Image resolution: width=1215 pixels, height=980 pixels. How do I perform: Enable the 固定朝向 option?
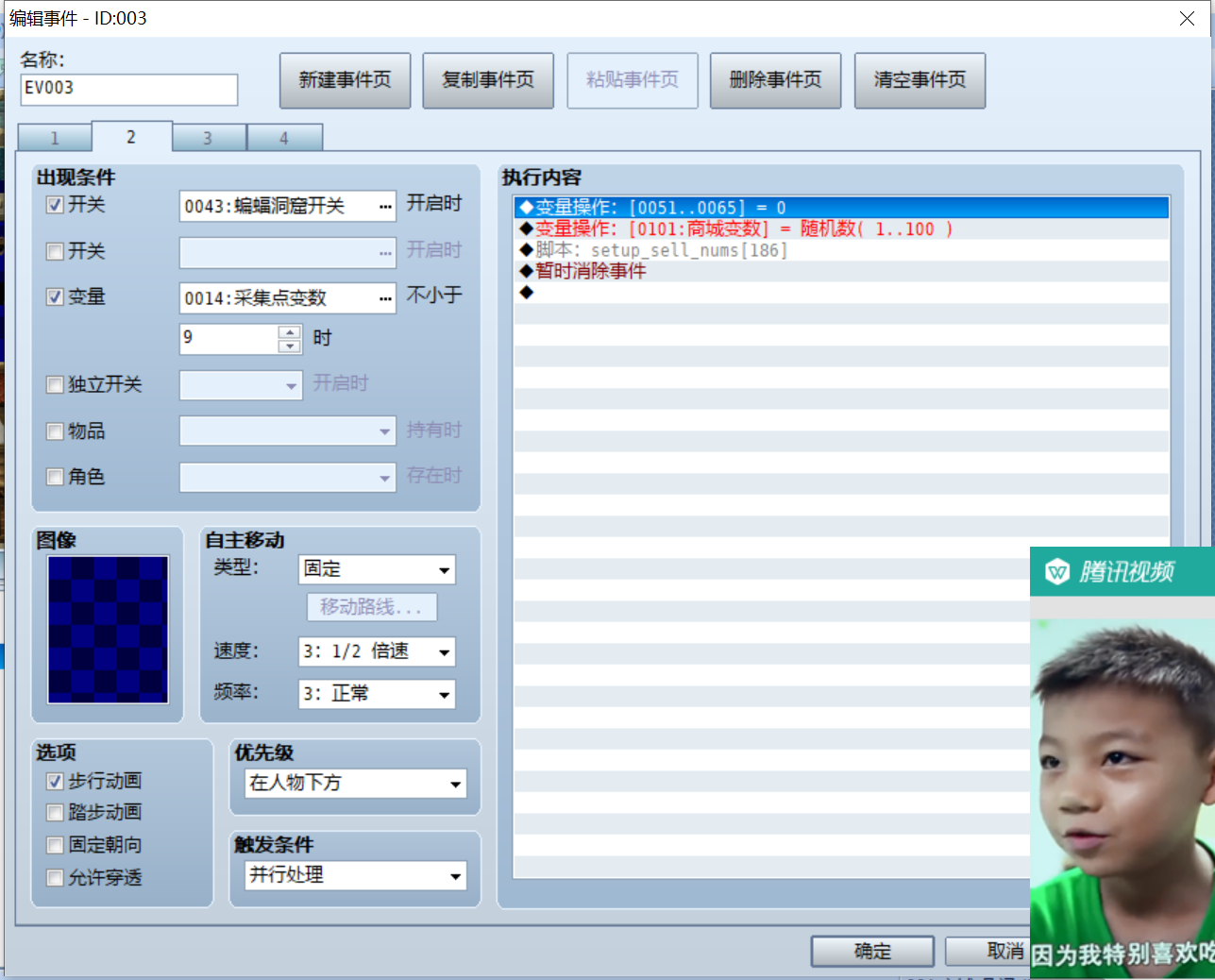pos(55,845)
